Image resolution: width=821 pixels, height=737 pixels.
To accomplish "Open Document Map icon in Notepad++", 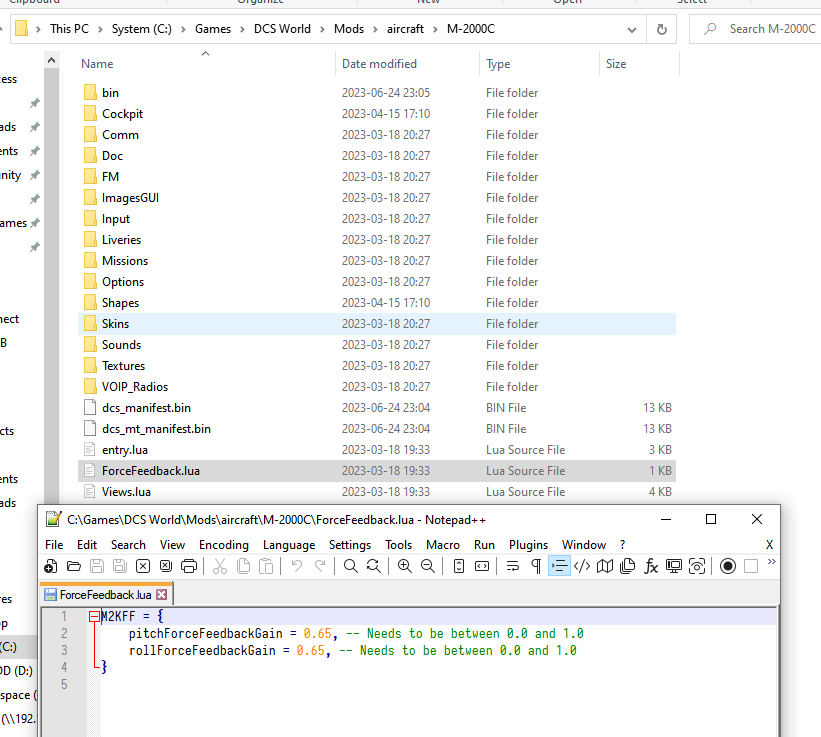I will [605, 566].
